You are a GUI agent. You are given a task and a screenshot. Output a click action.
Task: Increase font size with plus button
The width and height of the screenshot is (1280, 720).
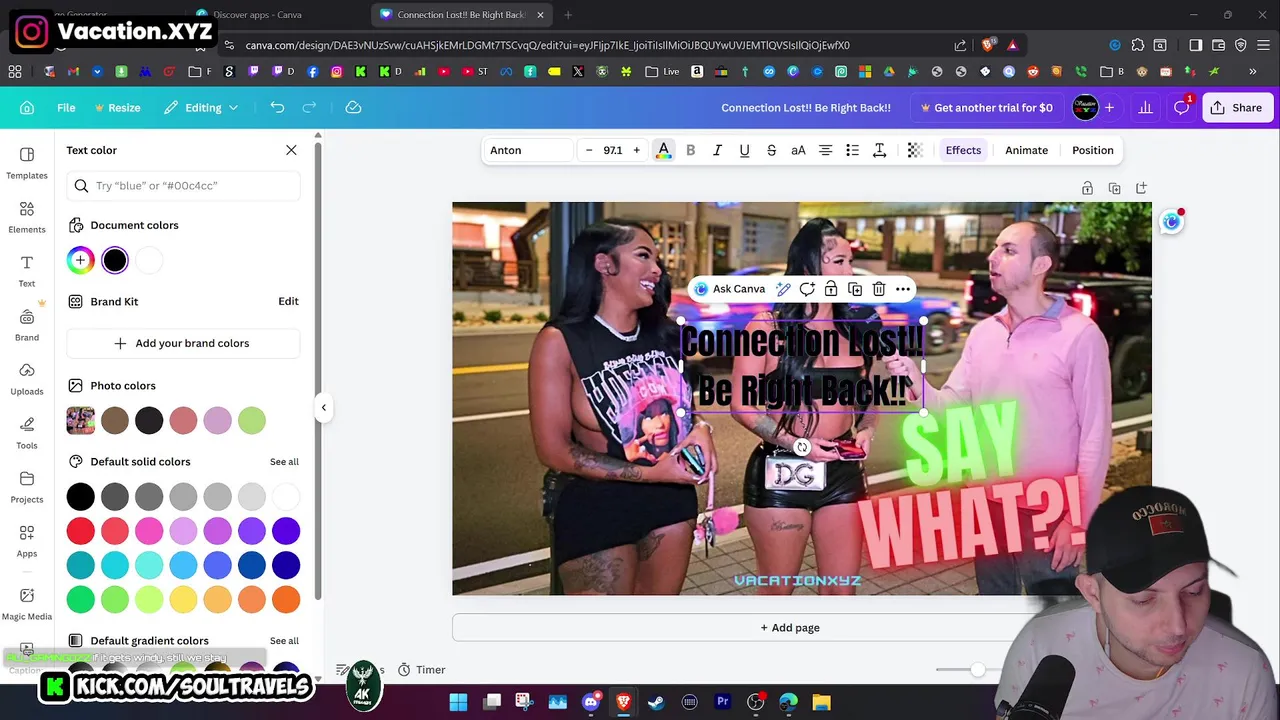(x=636, y=150)
